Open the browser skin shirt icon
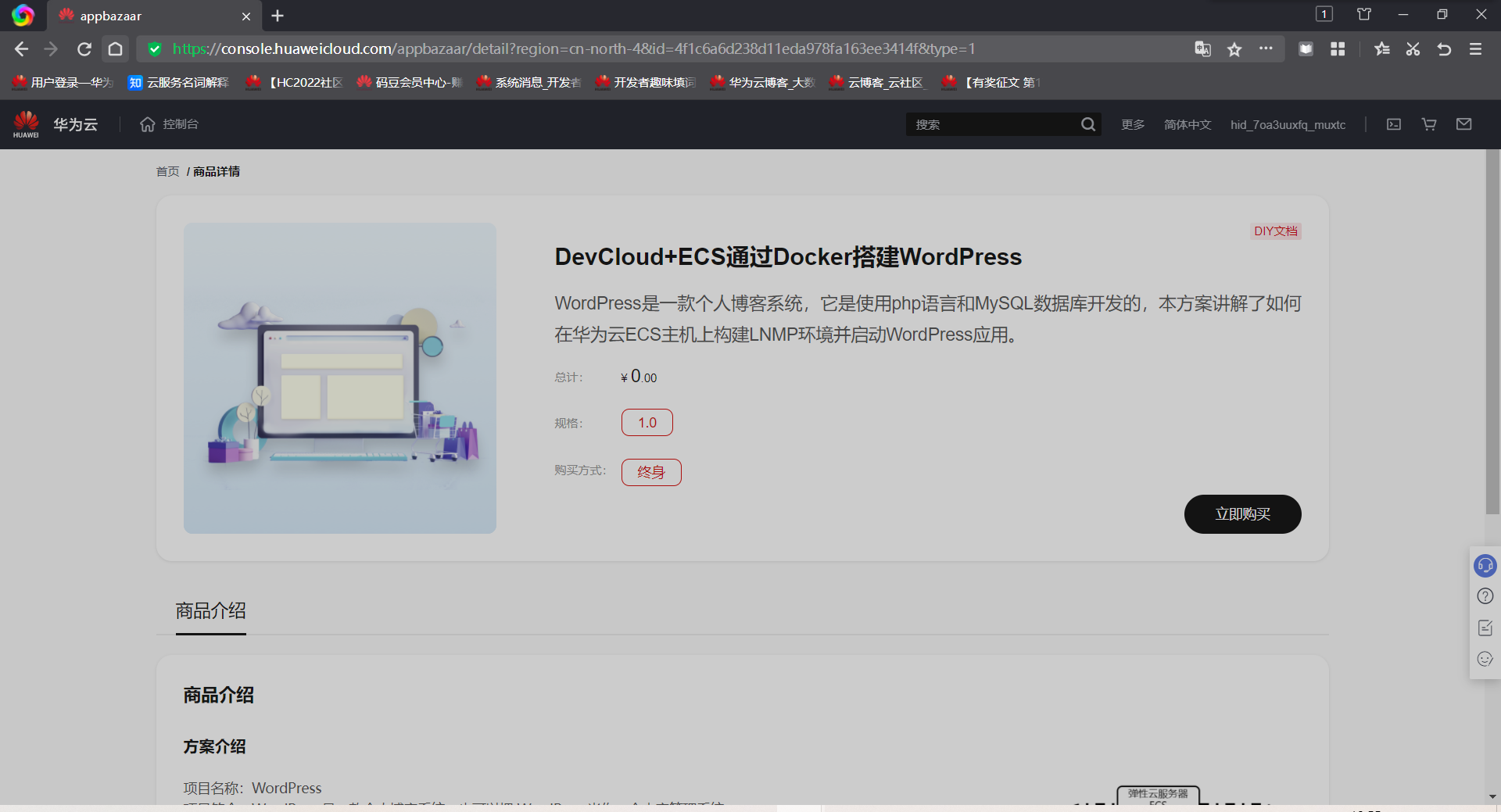 pos(1364,14)
